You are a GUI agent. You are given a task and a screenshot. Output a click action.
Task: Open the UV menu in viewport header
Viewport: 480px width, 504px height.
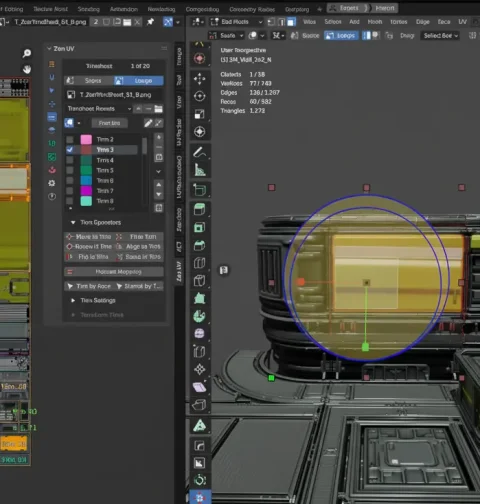tap(462, 22)
